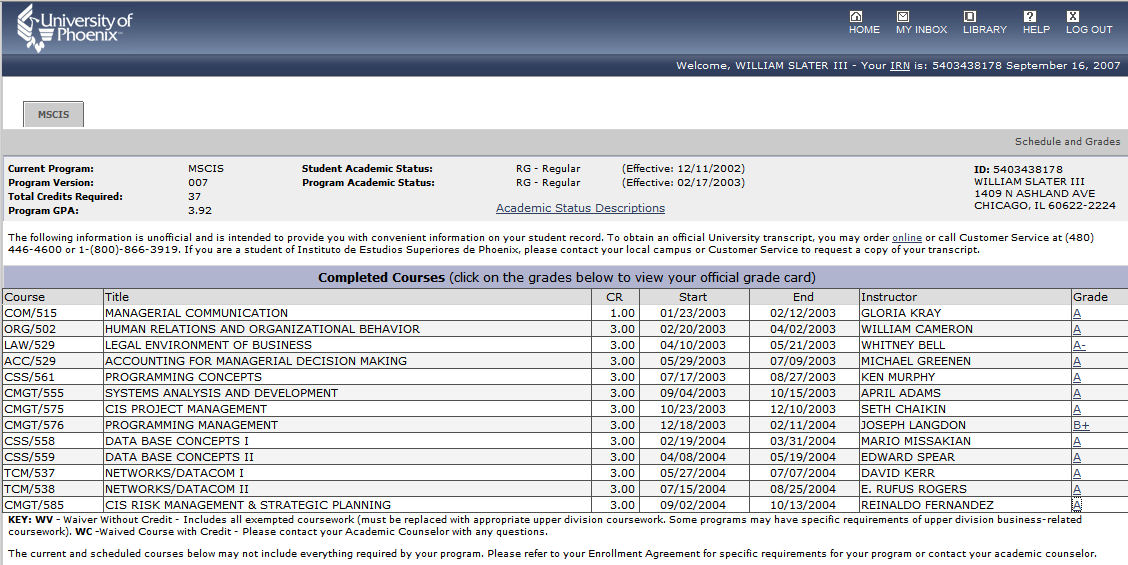
Task: Click the Start column header
Action: pos(693,297)
